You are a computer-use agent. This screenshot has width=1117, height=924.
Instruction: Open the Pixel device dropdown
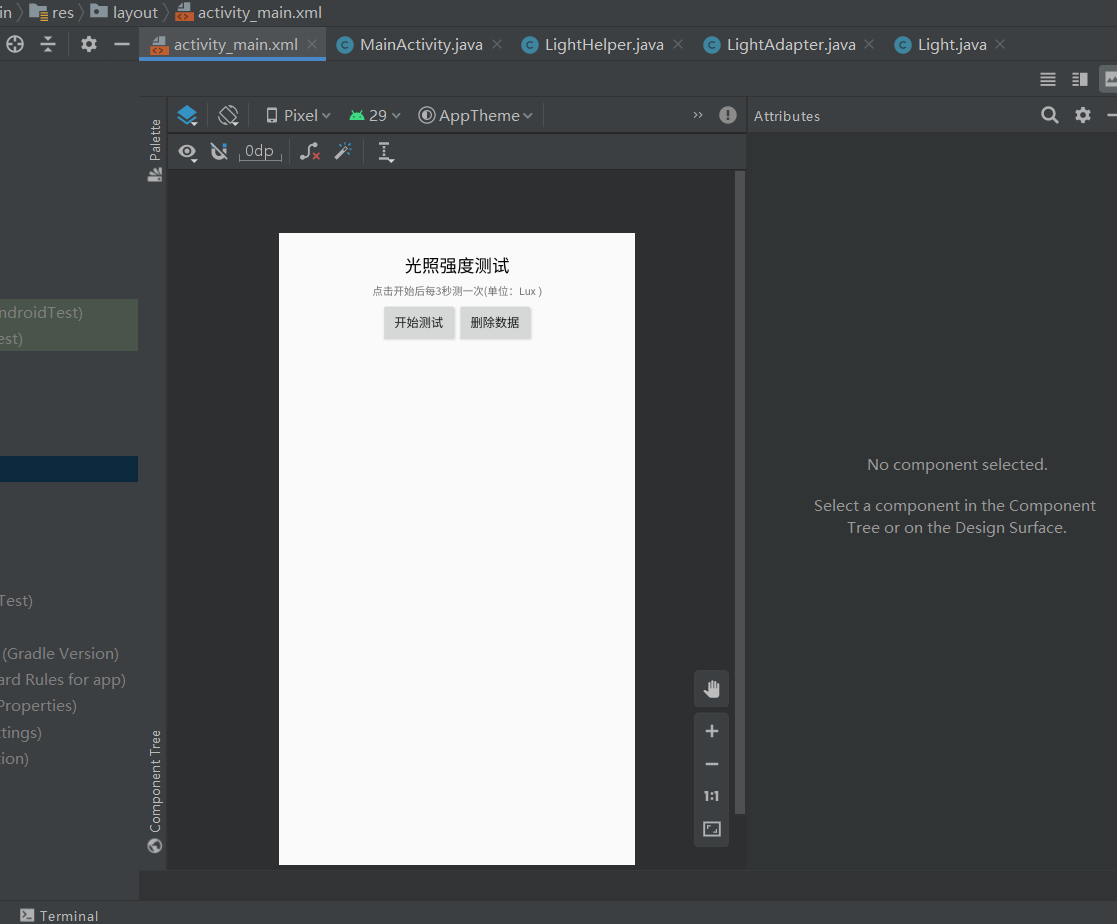(298, 115)
